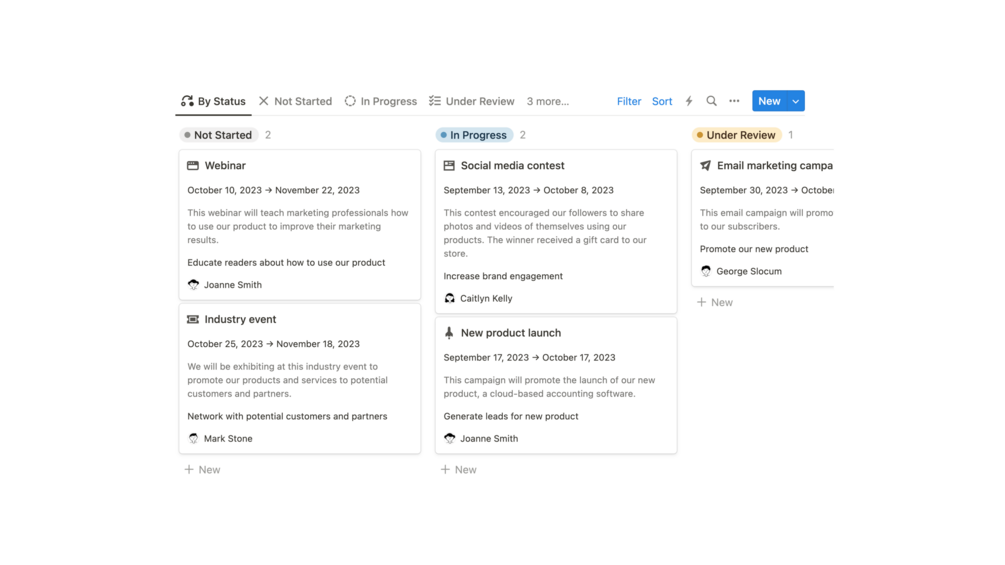Image resolution: width=1005 pixels, height=565 pixels.
Task: Switch to the Not Started view tab
Action: pos(295,101)
